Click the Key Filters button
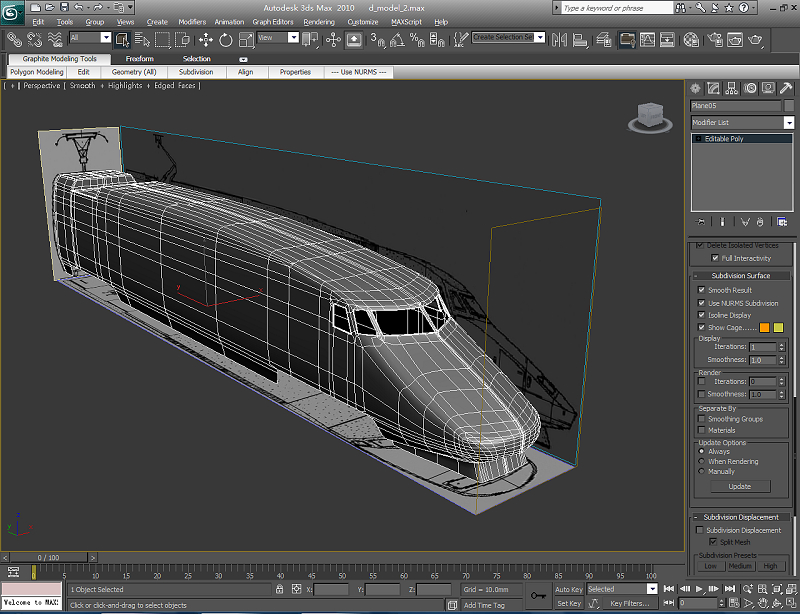This screenshot has width=800, height=614. coord(629,603)
